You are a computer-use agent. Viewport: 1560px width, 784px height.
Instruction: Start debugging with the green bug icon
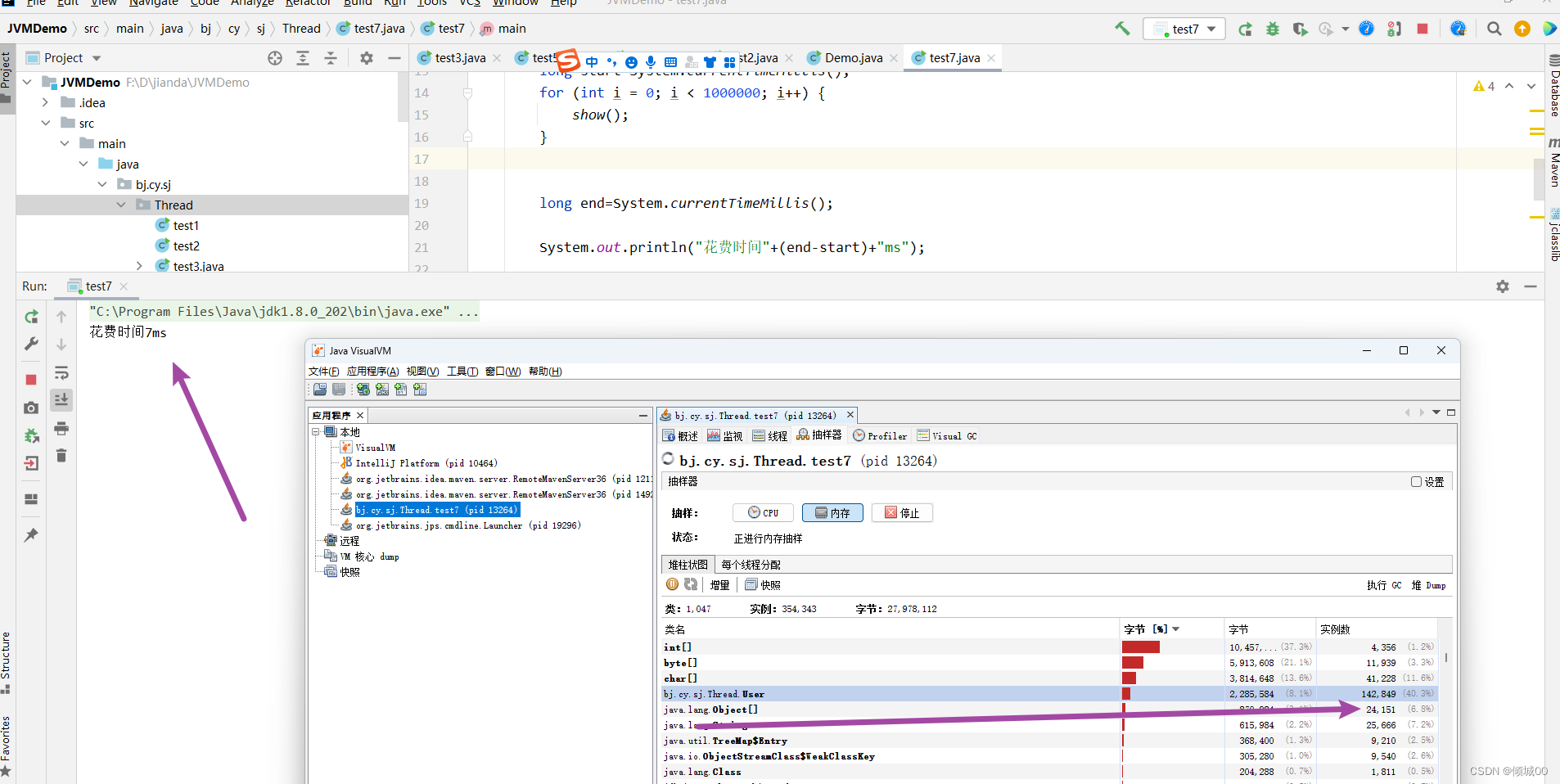(x=1273, y=29)
